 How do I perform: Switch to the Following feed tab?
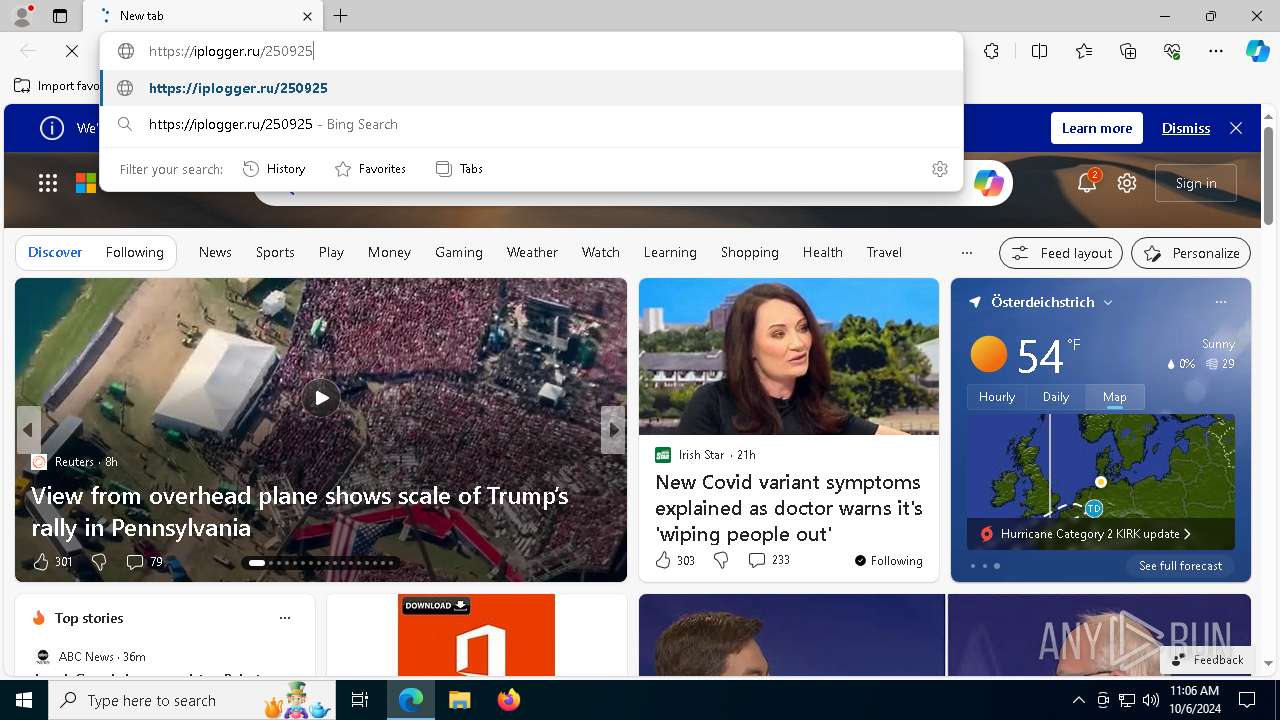[135, 252]
